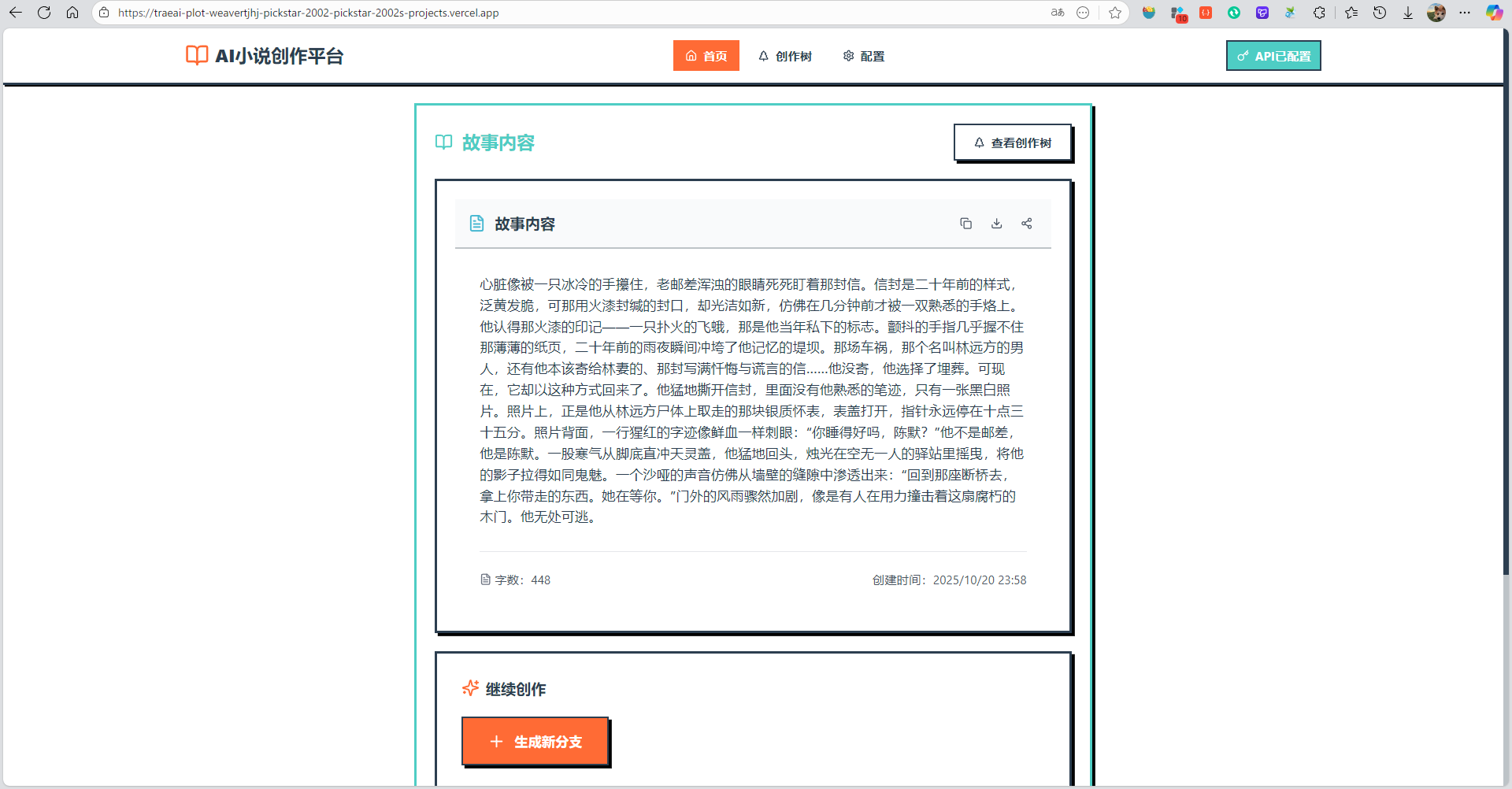
Task: Click the browser address bar URL
Action: pos(309,13)
